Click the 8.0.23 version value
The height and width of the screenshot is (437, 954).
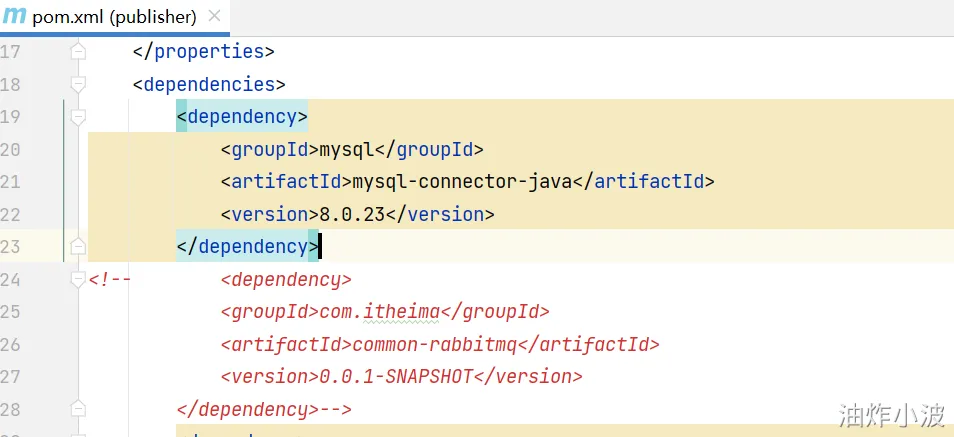point(350,215)
